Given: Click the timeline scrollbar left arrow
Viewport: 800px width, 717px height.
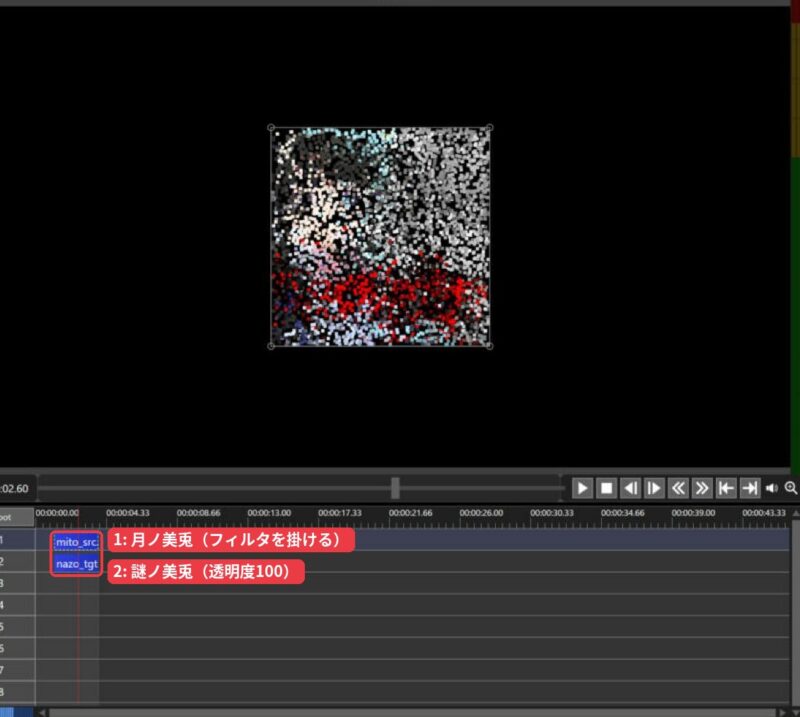Looking at the screenshot, I should tap(42, 712).
